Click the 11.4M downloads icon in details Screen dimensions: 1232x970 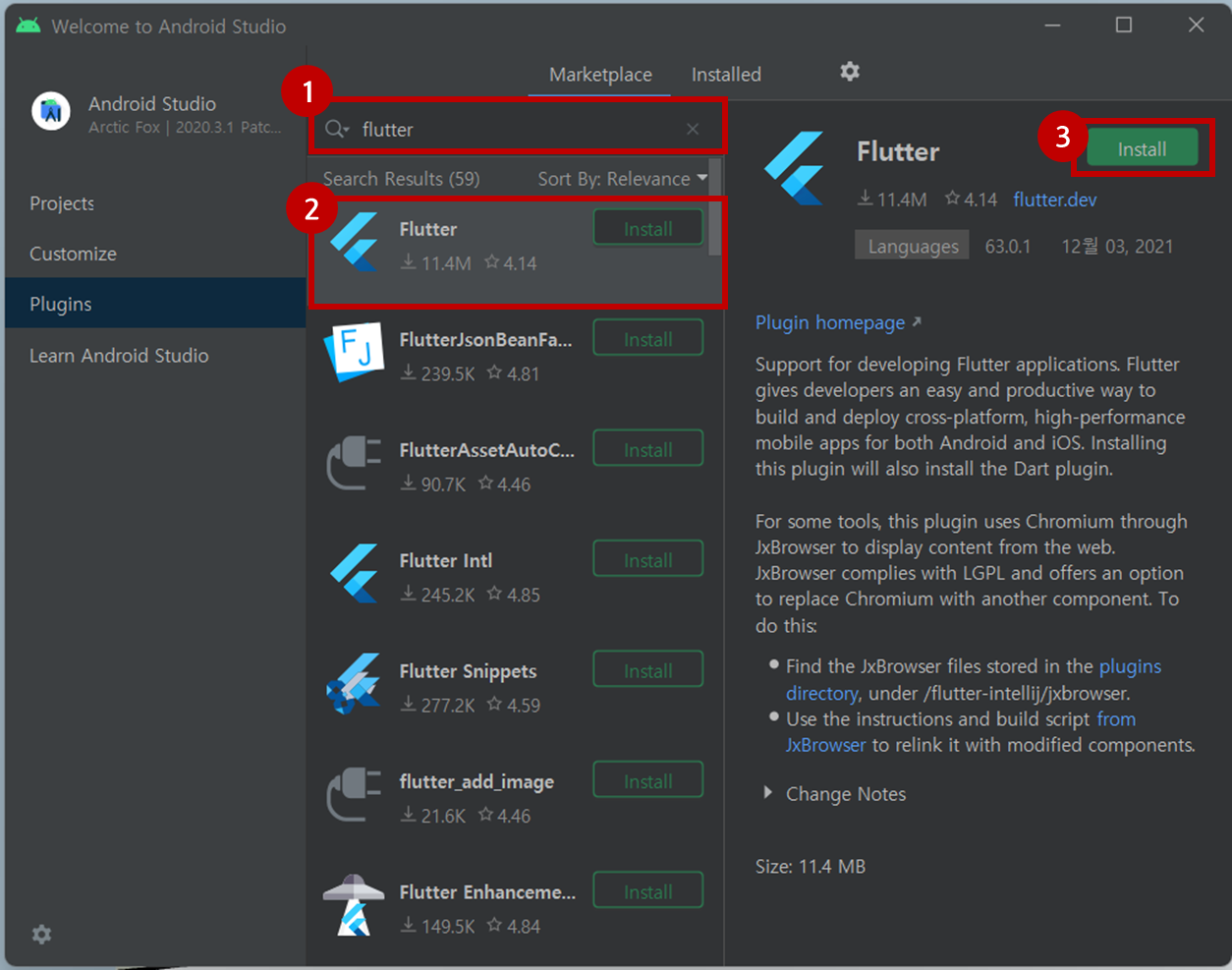point(866,199)
